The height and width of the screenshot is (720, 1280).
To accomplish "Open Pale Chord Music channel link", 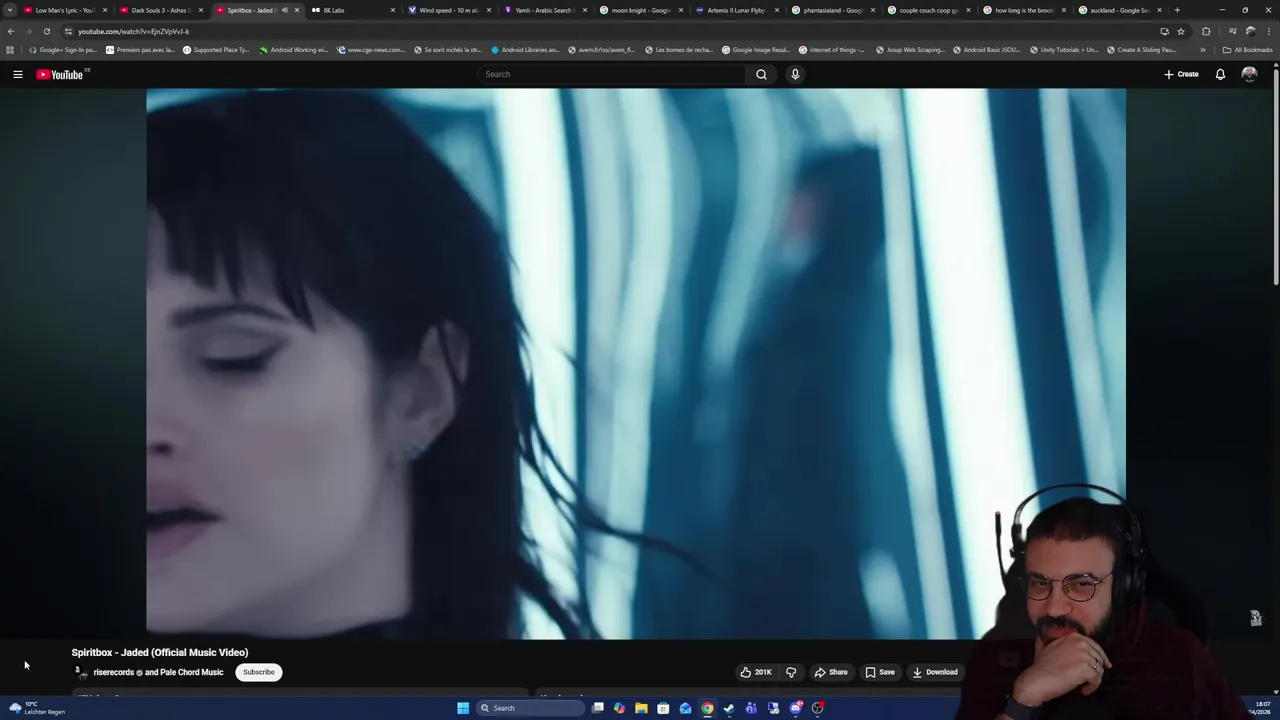I will [x=192, y=672].
